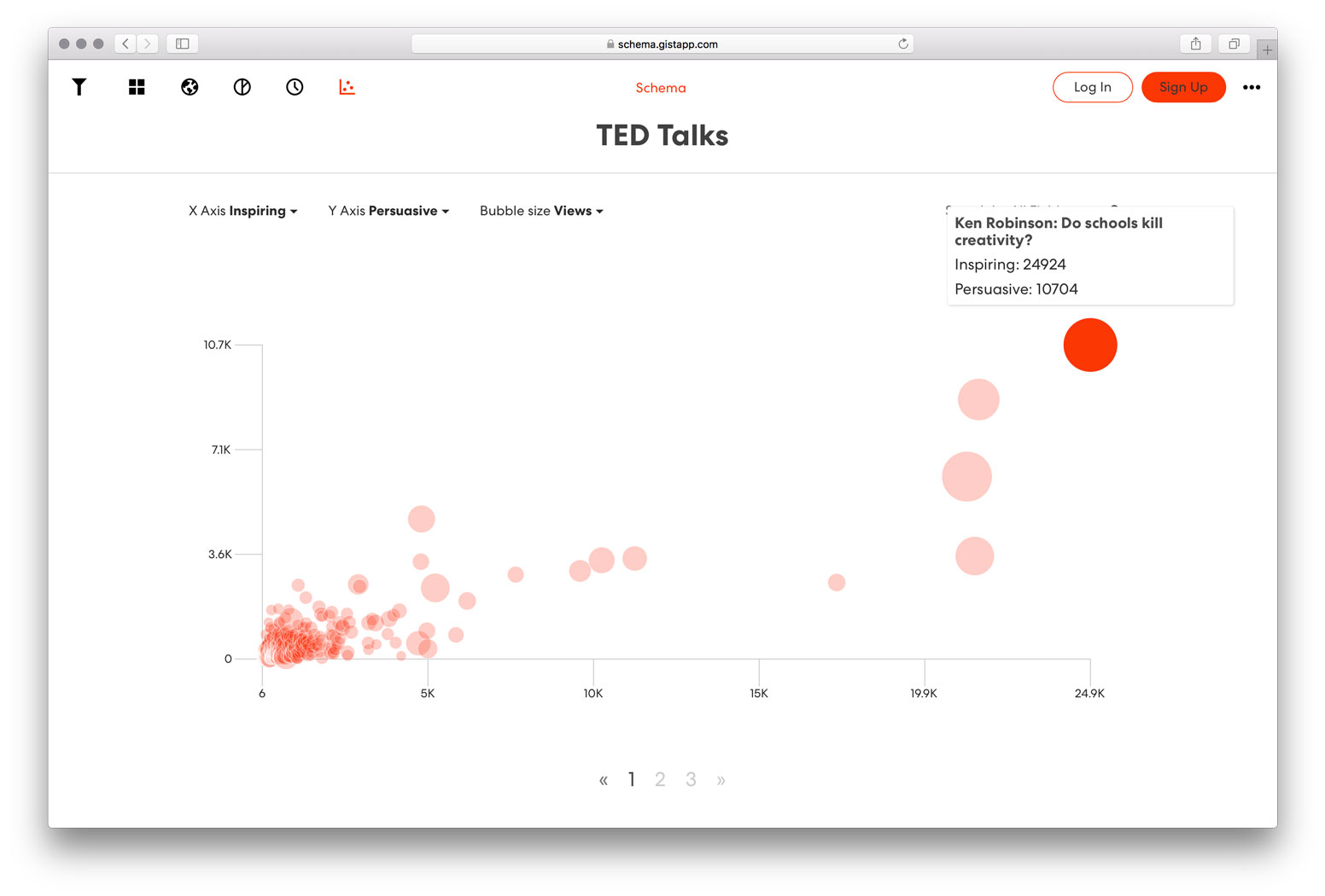This screenshot has width=1325, height=896.
Task: Select the highlighted Ken Robinson bubble
Action: tap(1090, 345)
